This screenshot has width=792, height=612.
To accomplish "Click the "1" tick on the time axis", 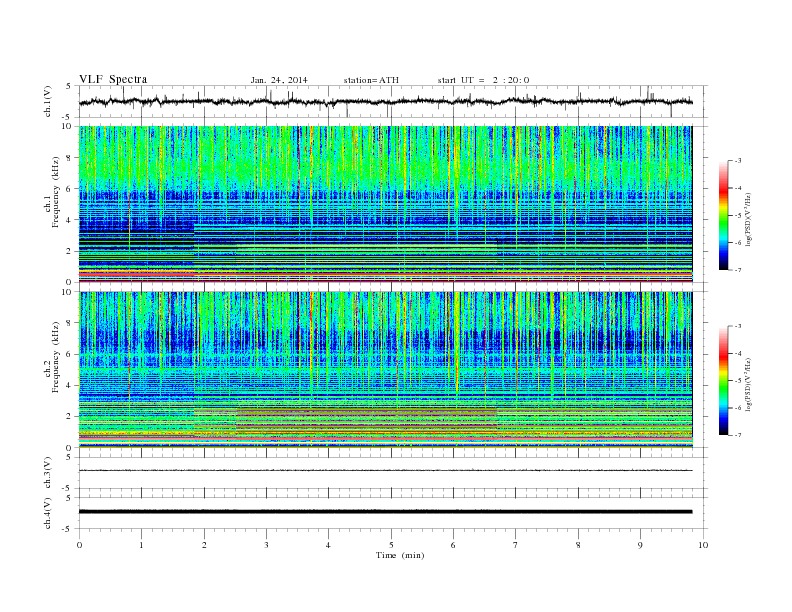I will [141, 545].
